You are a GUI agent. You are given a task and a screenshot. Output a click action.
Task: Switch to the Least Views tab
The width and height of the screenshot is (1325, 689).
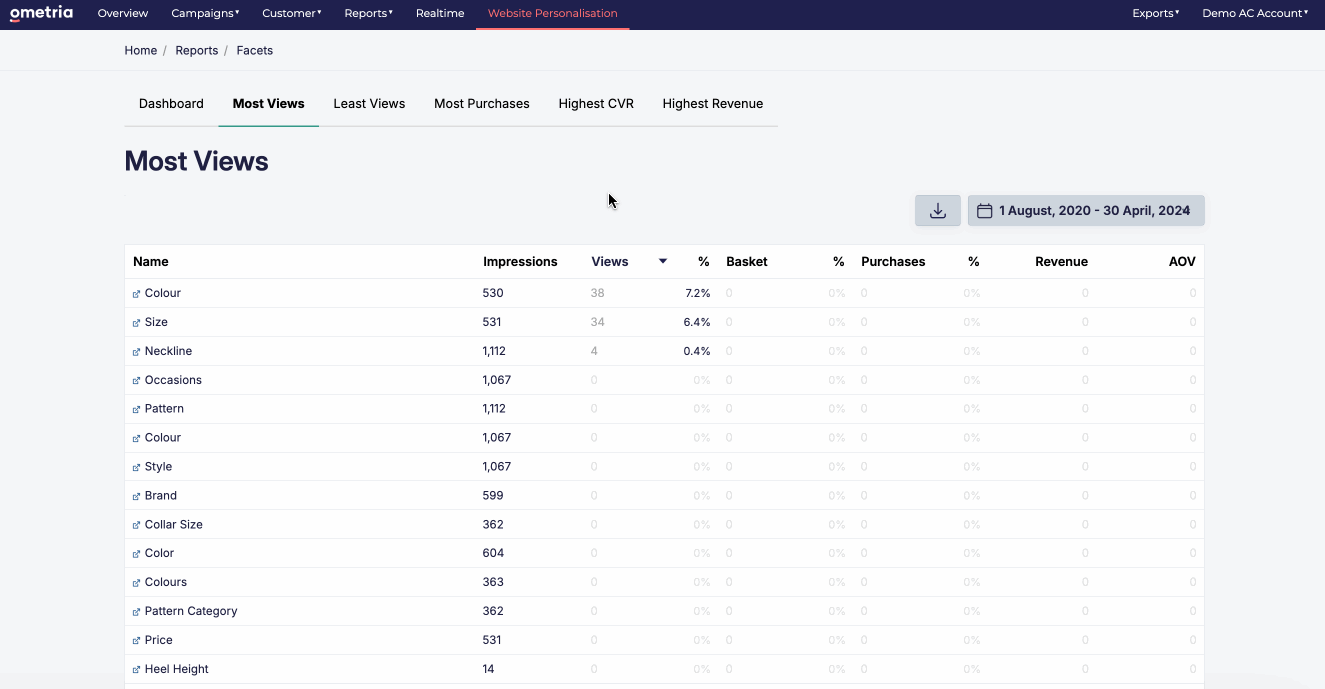tap(369, 104)
